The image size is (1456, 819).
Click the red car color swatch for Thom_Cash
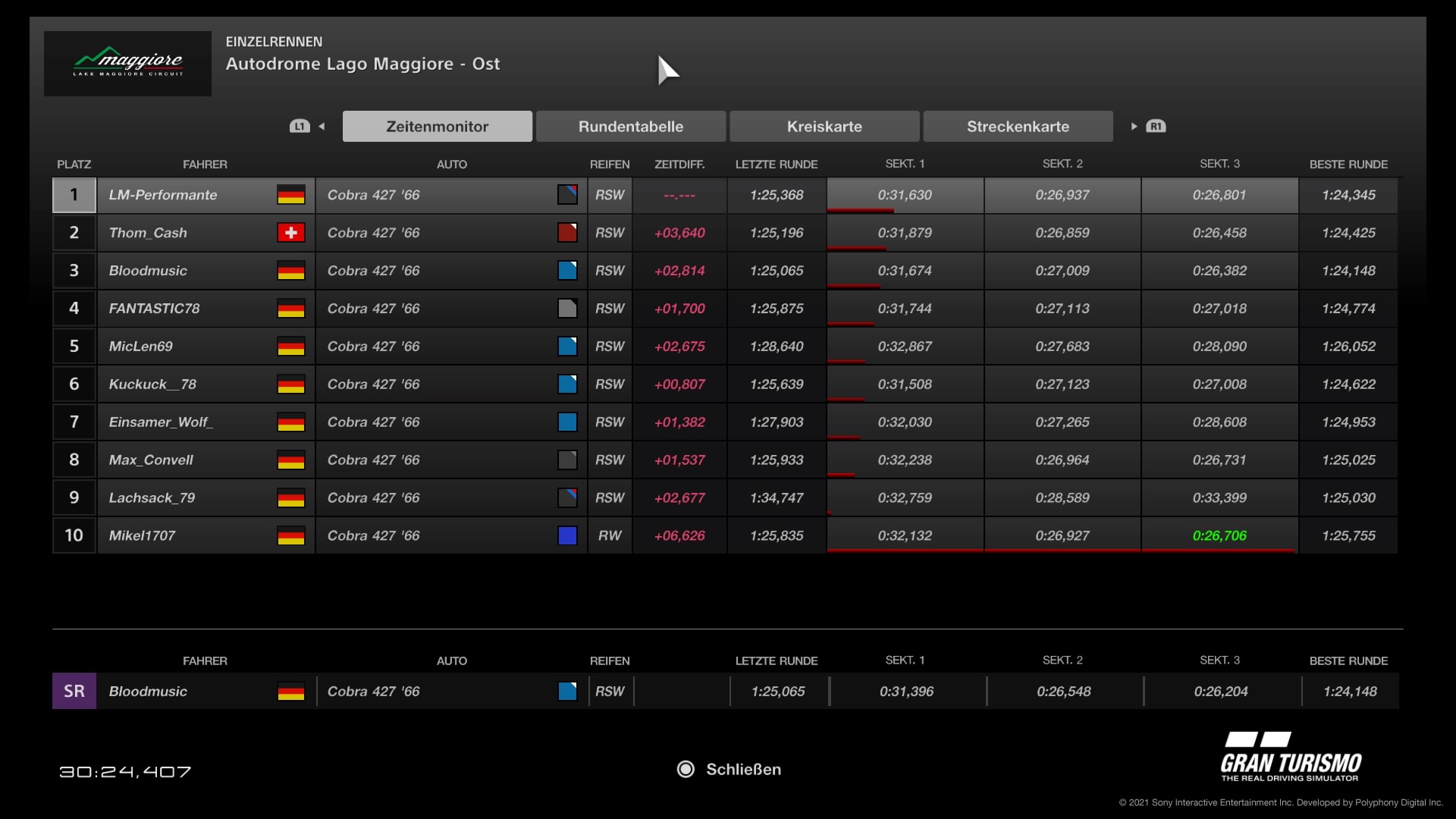(x=567, y=233)
